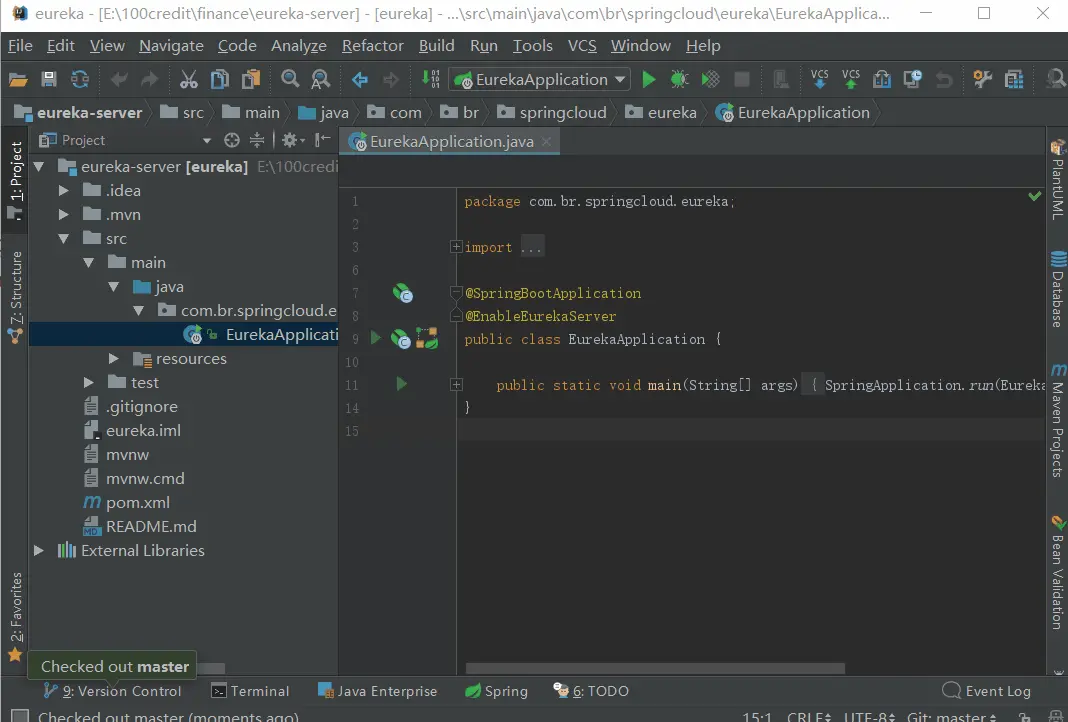Open the TODO tool window
The height and width of the screenshot is (722, 1068).
(x=591, y=691)
